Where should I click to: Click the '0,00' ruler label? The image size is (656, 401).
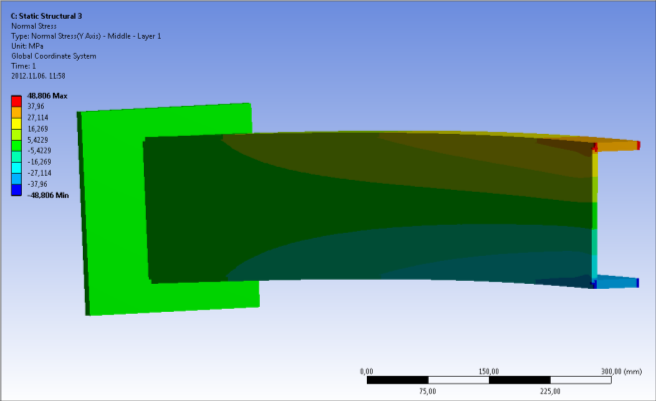click(x=366, y=371)
